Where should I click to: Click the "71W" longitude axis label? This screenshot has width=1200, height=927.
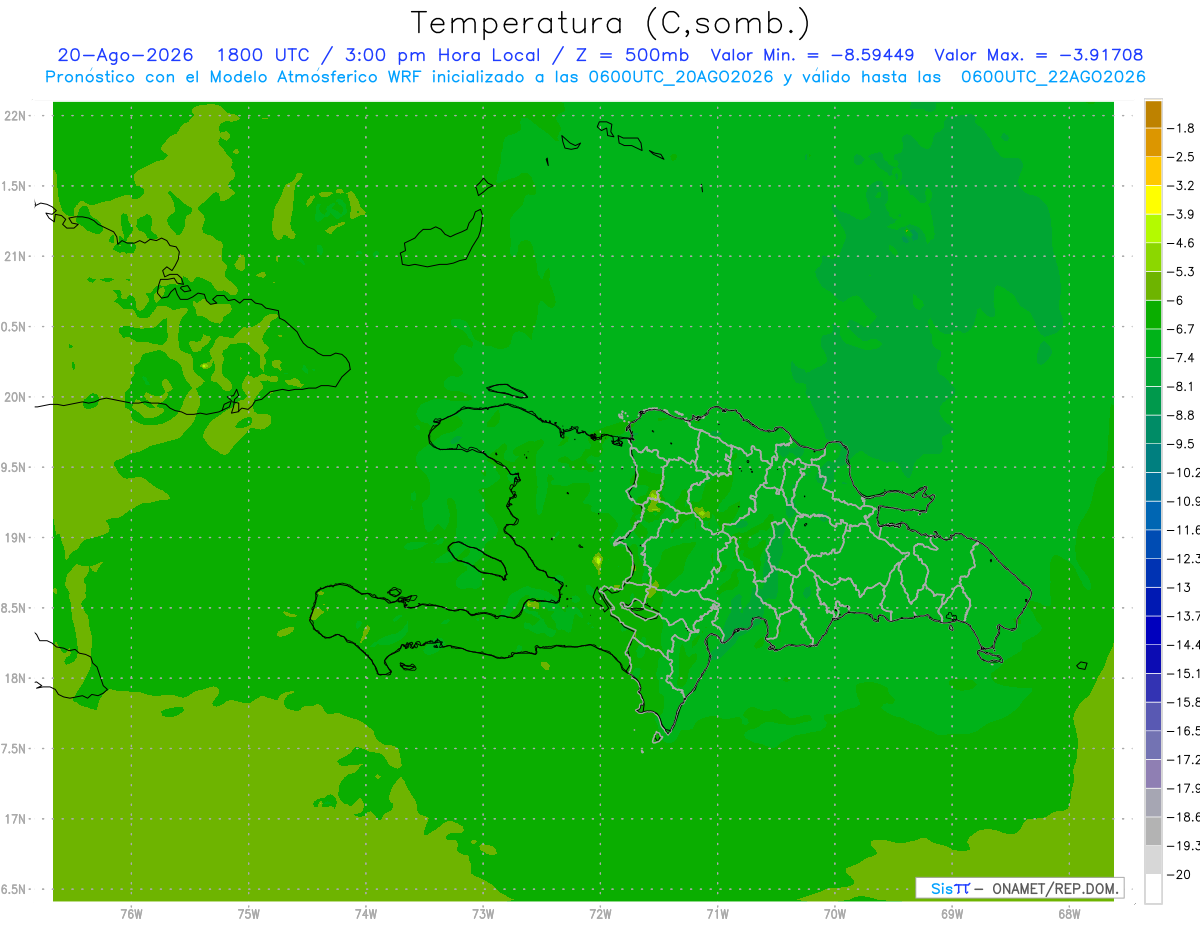717,915
